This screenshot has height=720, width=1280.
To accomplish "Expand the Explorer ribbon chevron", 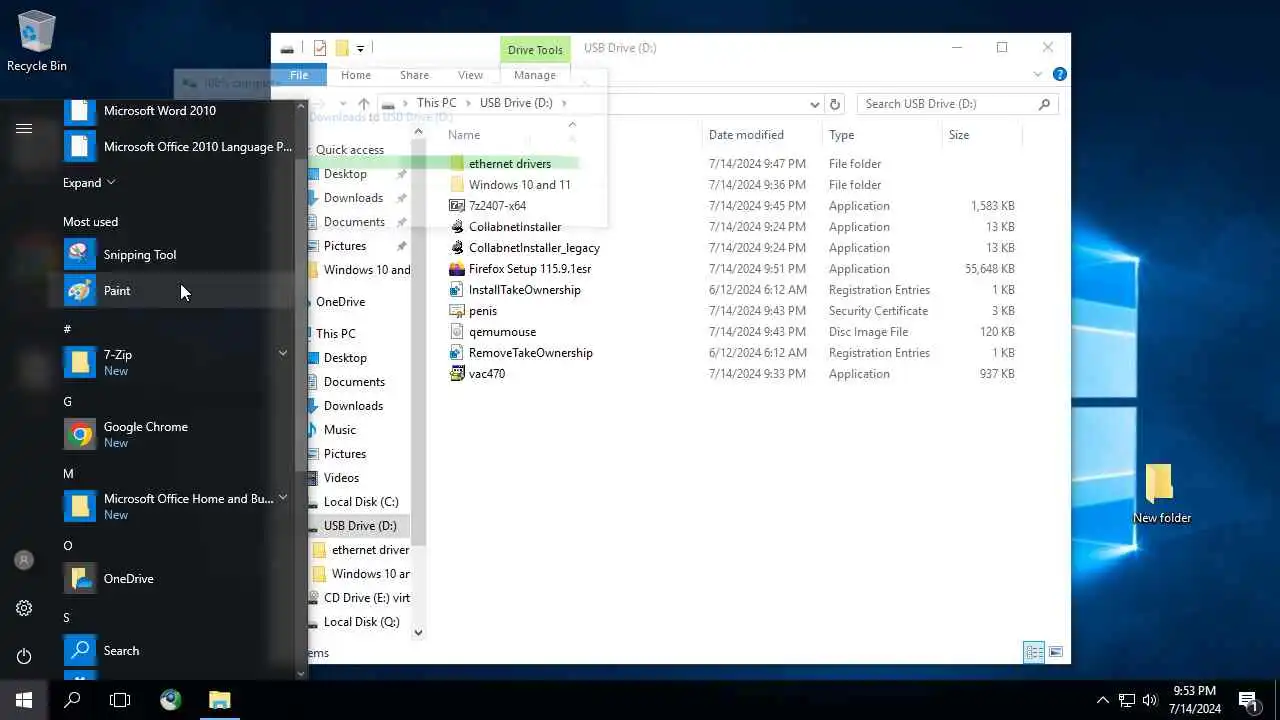I will coord(1038,75).
